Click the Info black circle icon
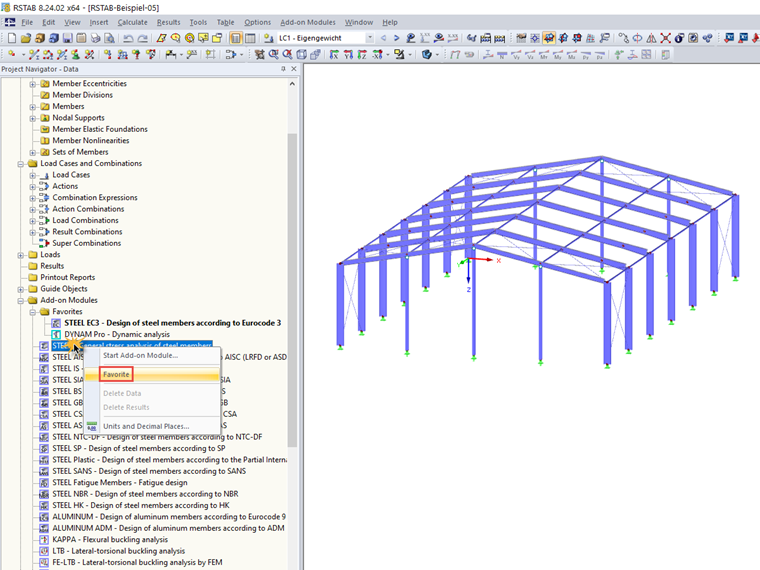 click(x=680, y=38)
